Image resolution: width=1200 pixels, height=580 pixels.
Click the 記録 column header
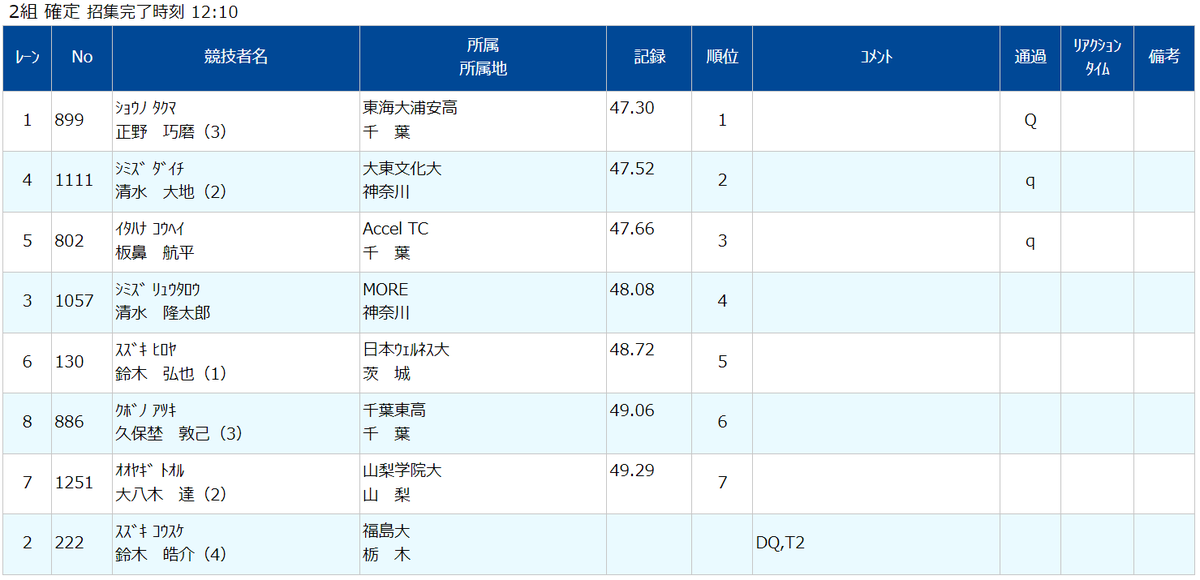pyautogui.click(x=650, y=58)
